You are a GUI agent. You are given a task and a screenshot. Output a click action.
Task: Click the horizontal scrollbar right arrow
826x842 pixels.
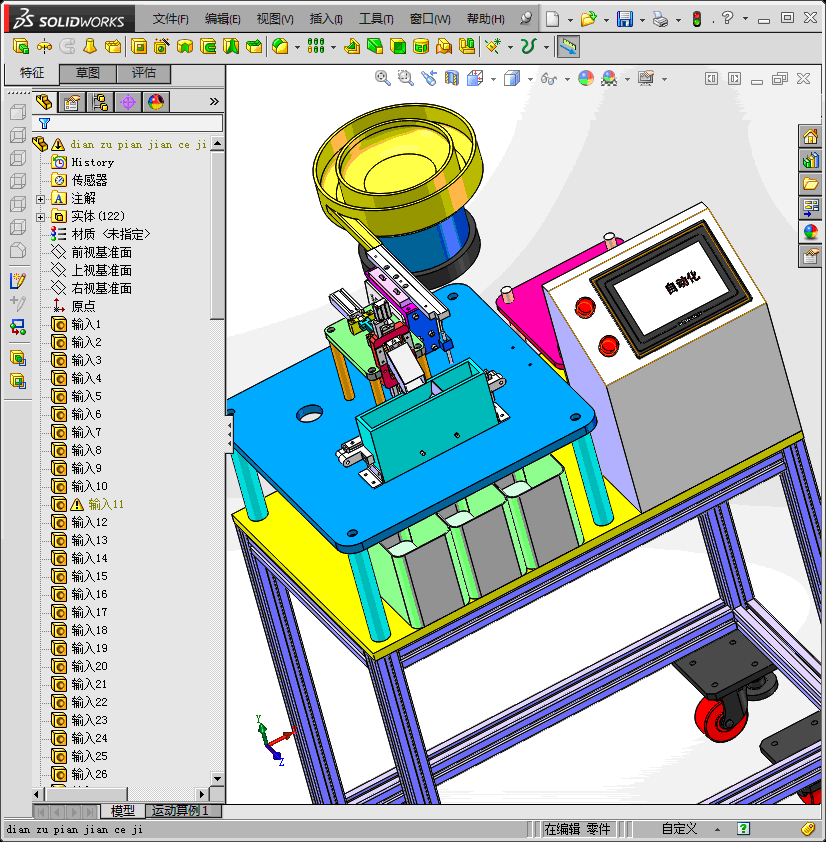click(x=202, y=794)
